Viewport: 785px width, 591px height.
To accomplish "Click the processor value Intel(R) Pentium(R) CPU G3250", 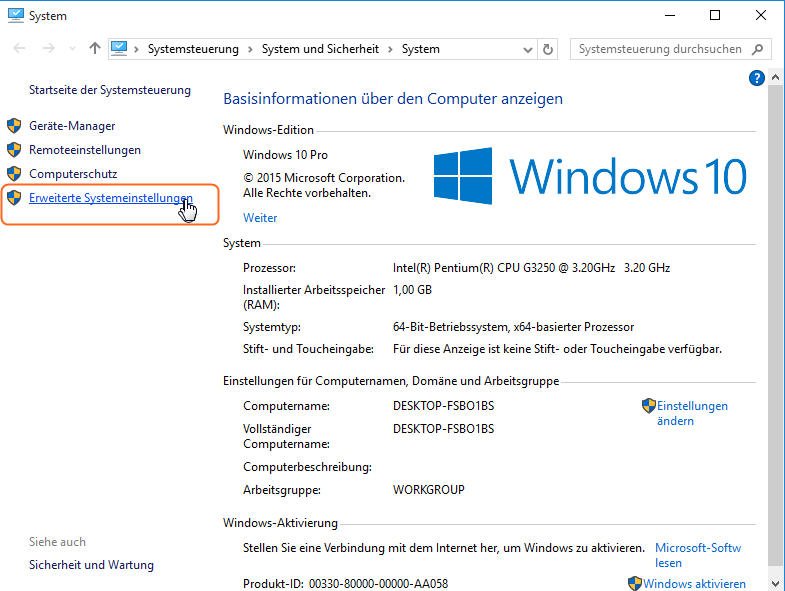I will point(531,268).
